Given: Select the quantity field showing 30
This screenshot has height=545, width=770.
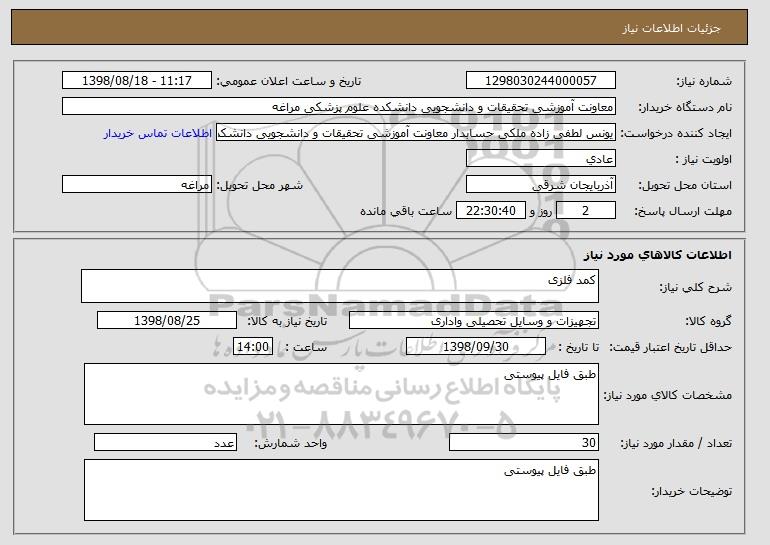Looking at the screenshot, I should (524, 442).
